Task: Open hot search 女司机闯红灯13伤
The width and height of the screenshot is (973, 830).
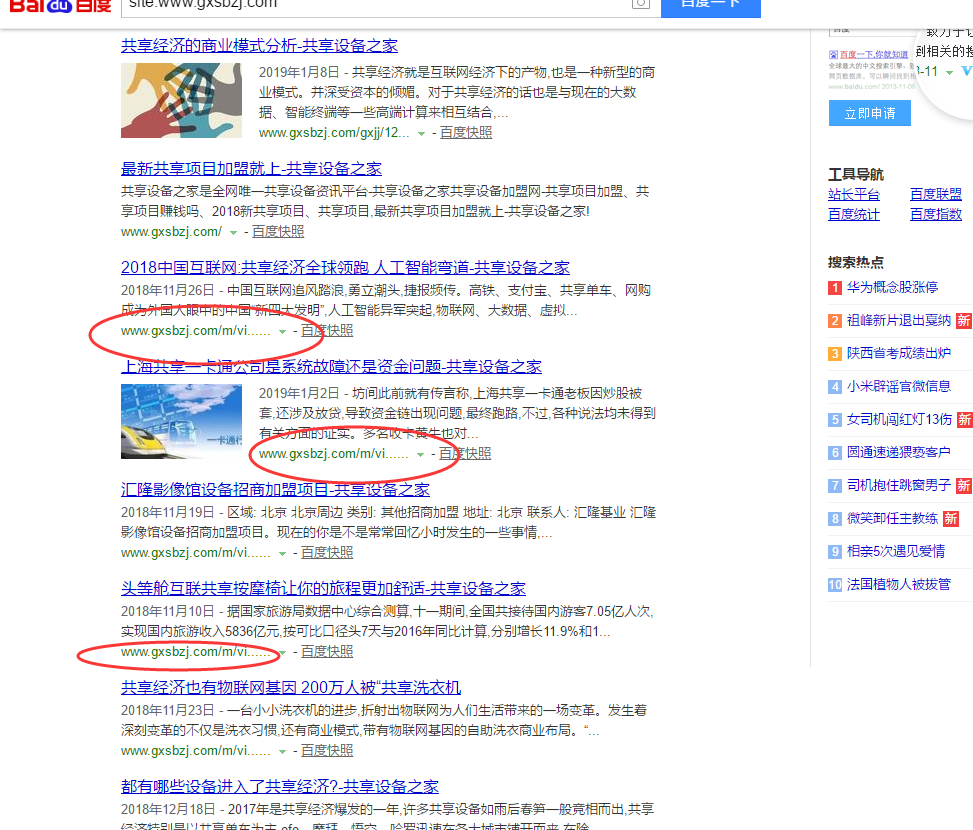Action: [899, 419]
